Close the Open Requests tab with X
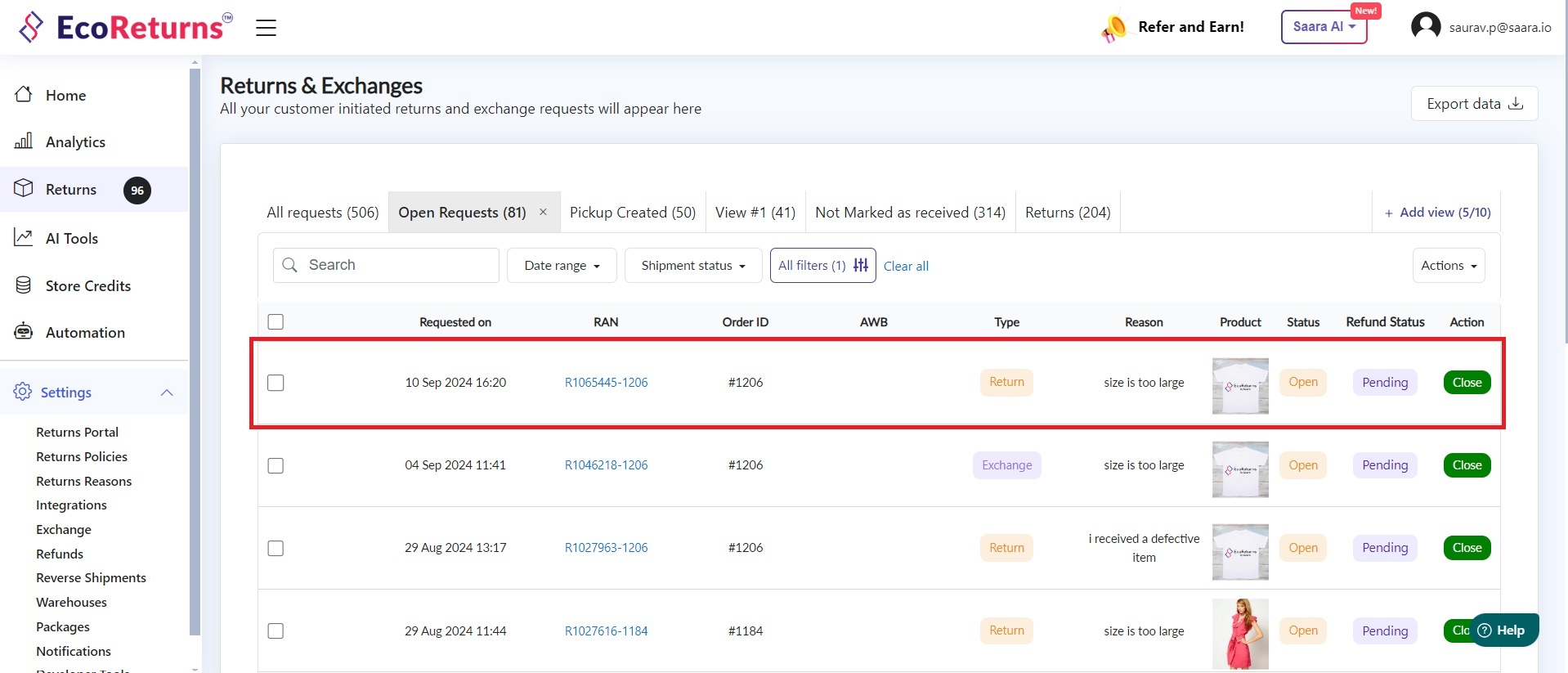Image resolution: width=1568 pixels, height=673 pixels. 543,212
